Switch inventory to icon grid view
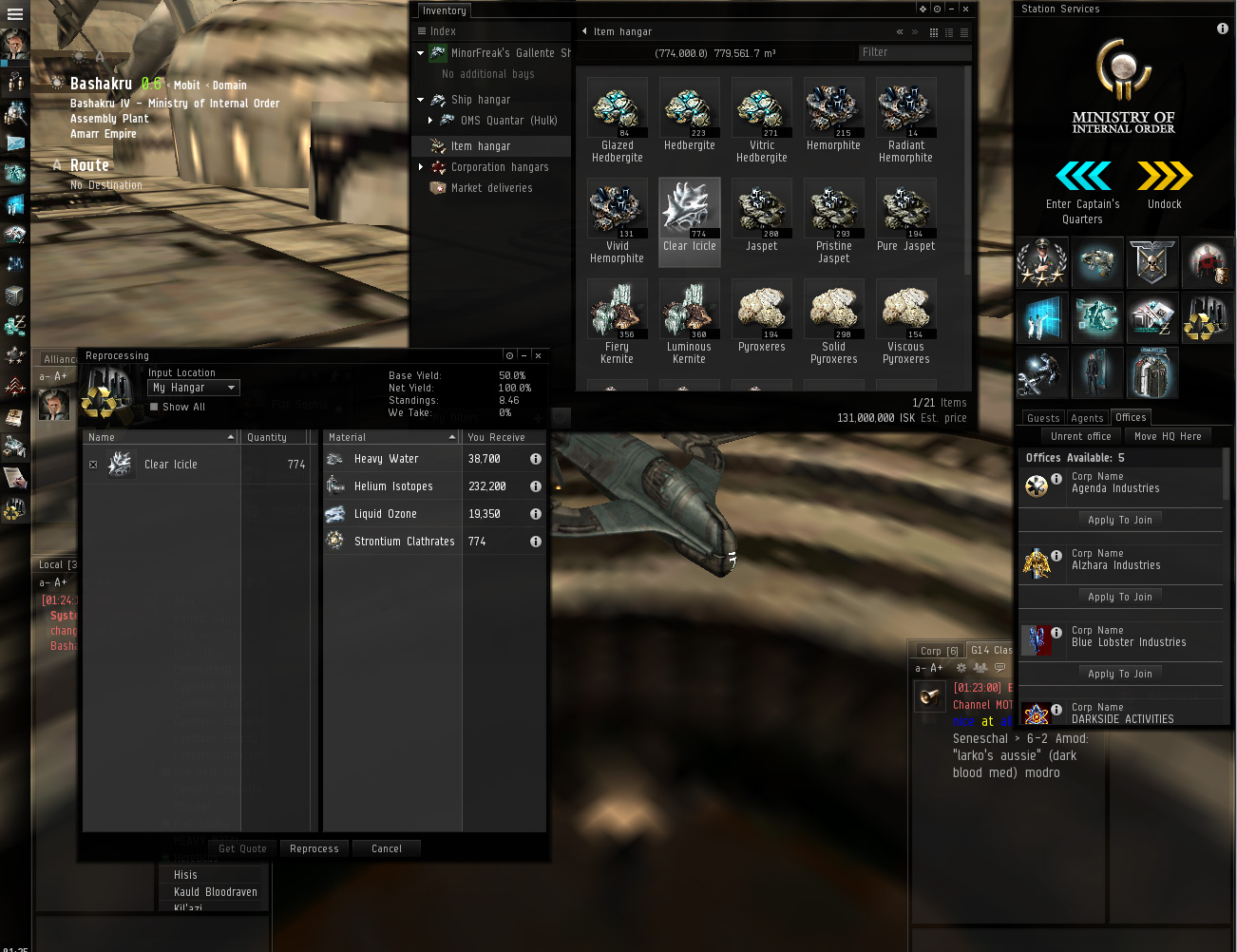Viewport: 1237px width, 952px height. [934, 32]
